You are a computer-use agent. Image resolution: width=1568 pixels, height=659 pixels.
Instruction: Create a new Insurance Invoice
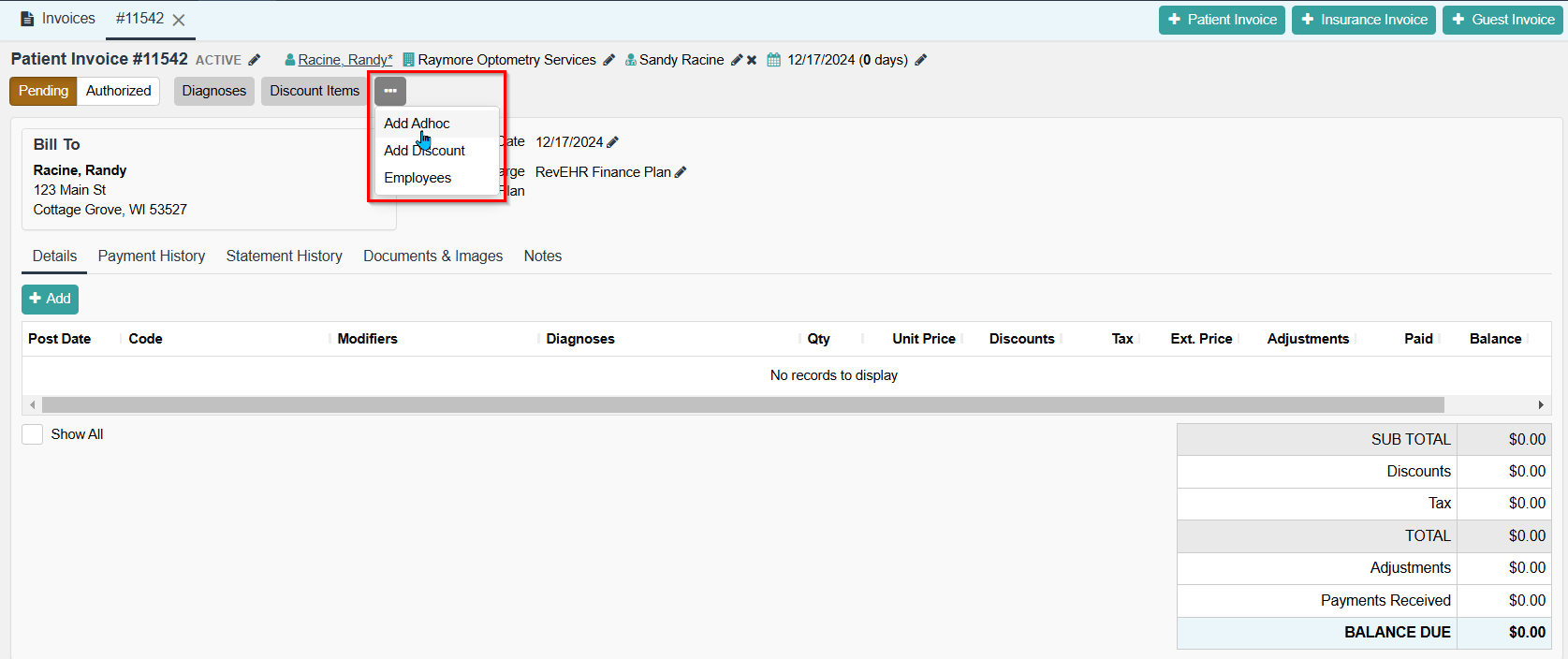1364,20
